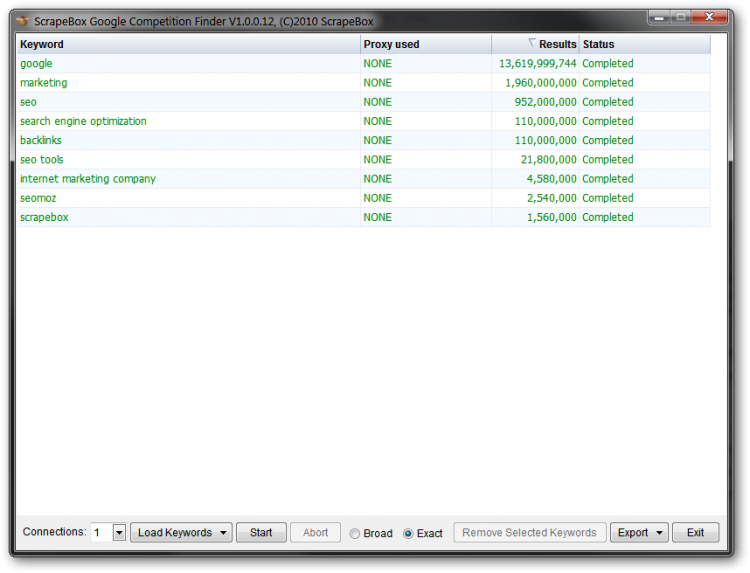Click the 1,960,000,000 results value
The height and width of the screenshot is (573, 750).
pos(541,83)
